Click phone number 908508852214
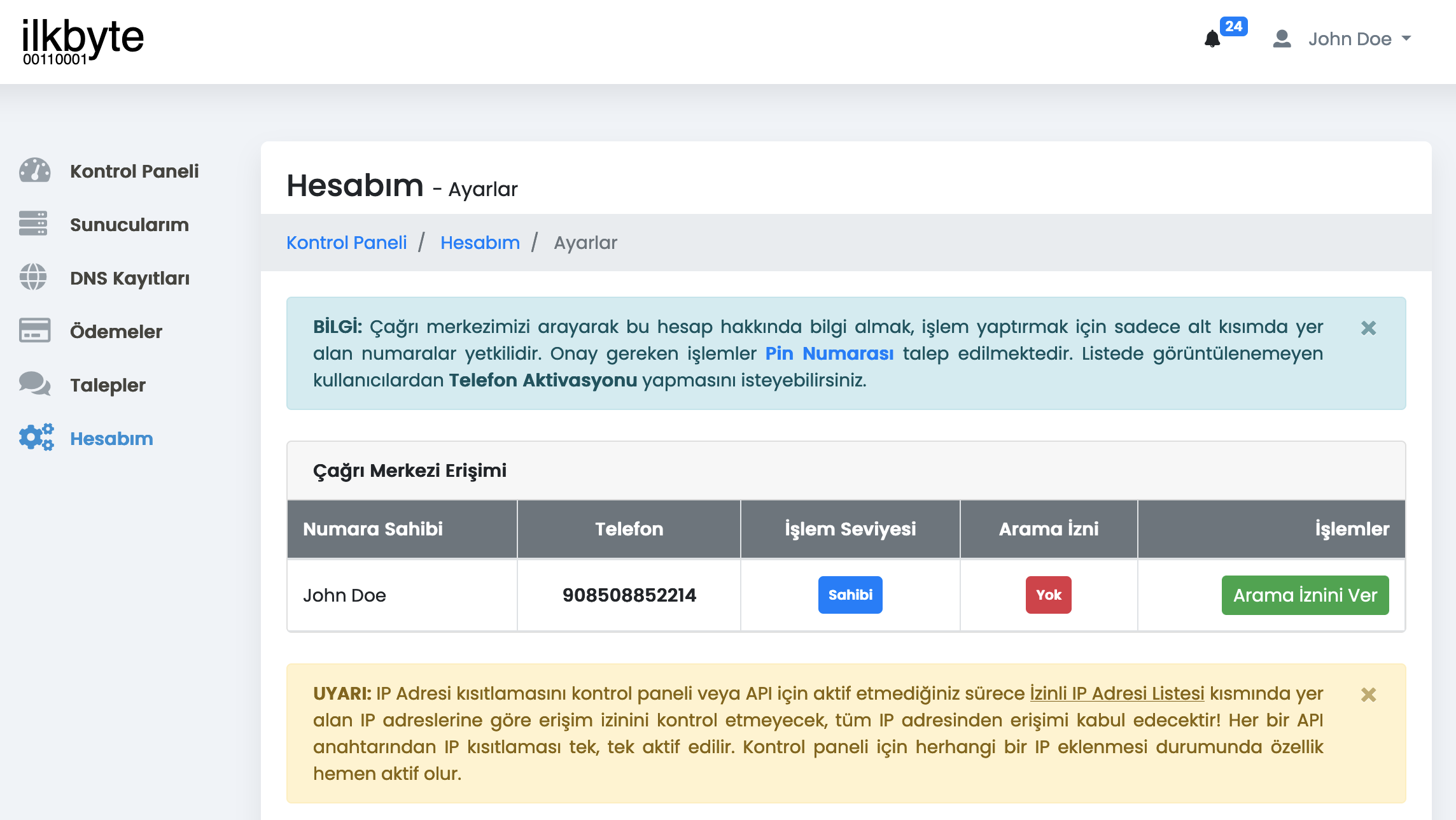Screen dimensions: 1456x820 point(629,595)
